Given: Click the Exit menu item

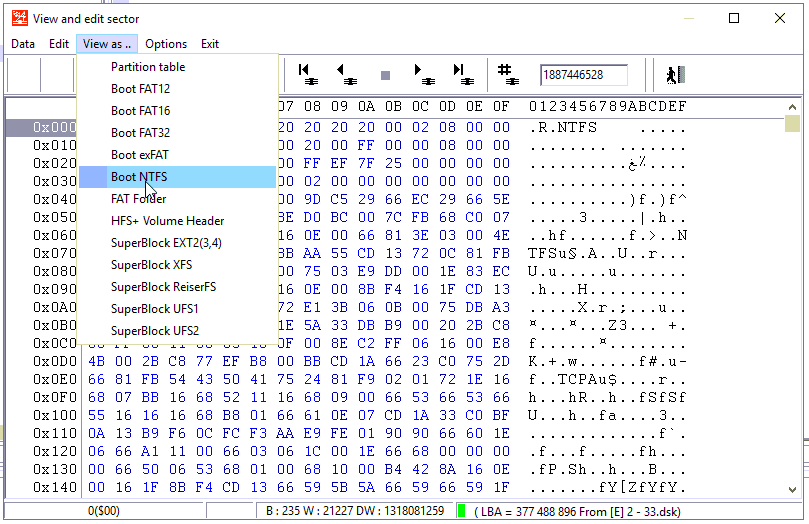Looking at the screenshot, I should 210,44.
